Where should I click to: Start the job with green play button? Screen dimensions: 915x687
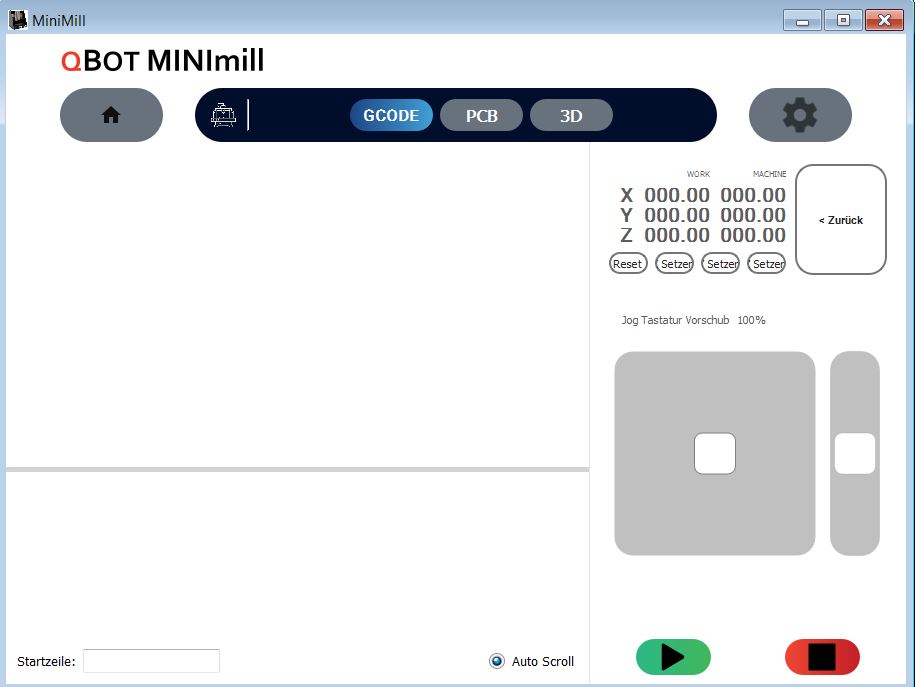click(673, 657)
